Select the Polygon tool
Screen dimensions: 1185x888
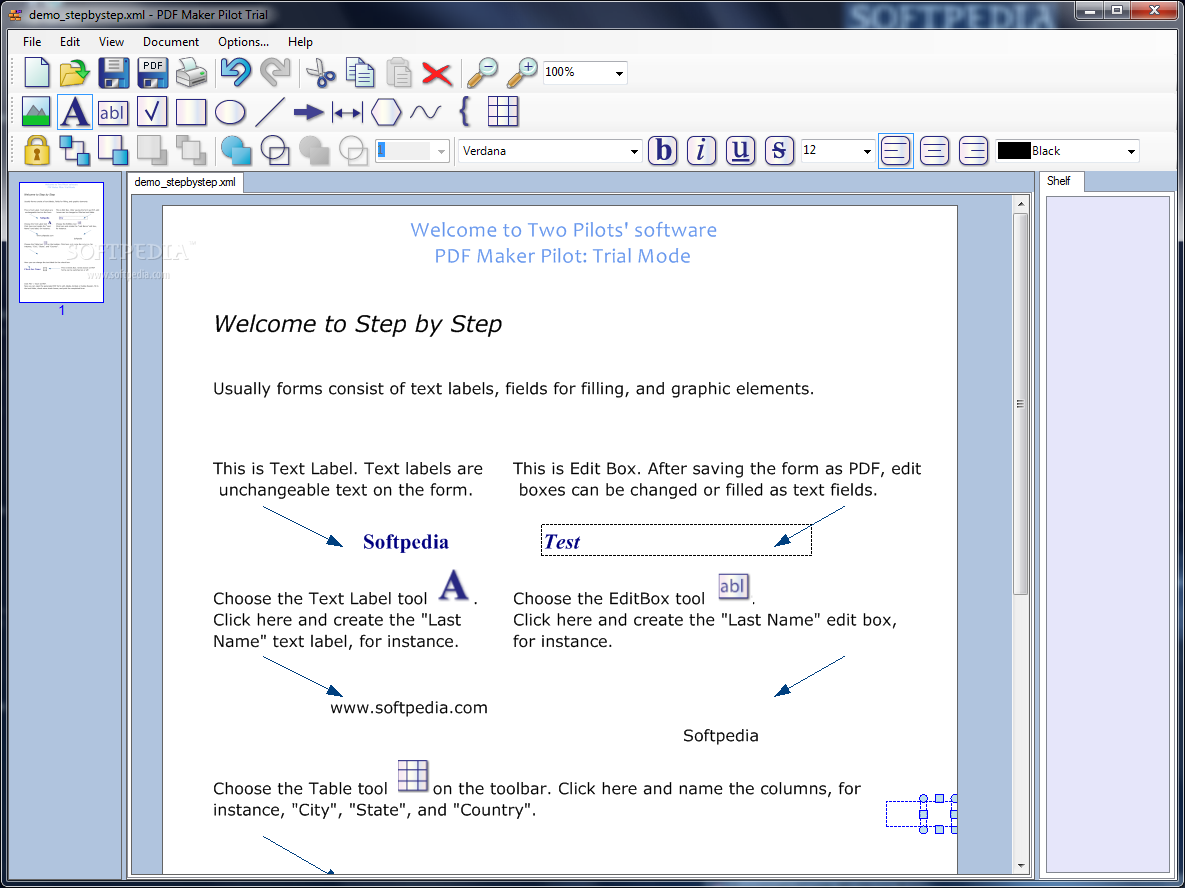click(386, 112)
